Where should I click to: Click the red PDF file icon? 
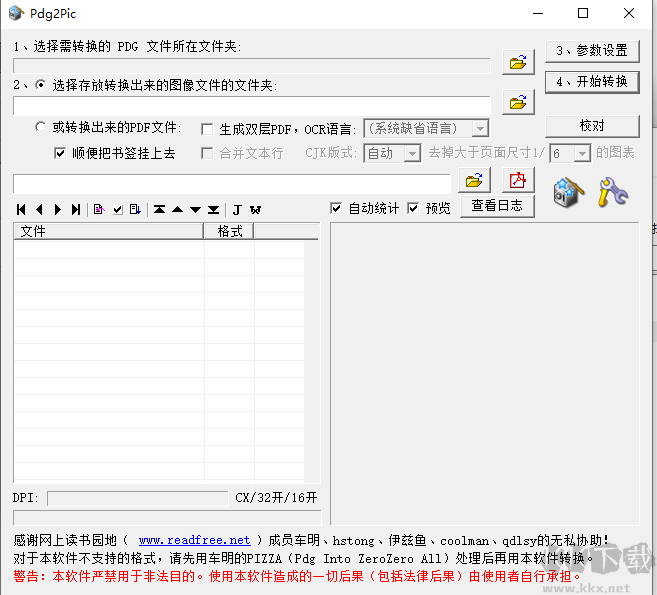pos(518,180)
